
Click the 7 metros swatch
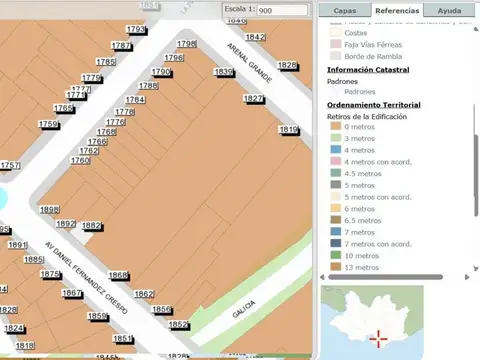336,232
